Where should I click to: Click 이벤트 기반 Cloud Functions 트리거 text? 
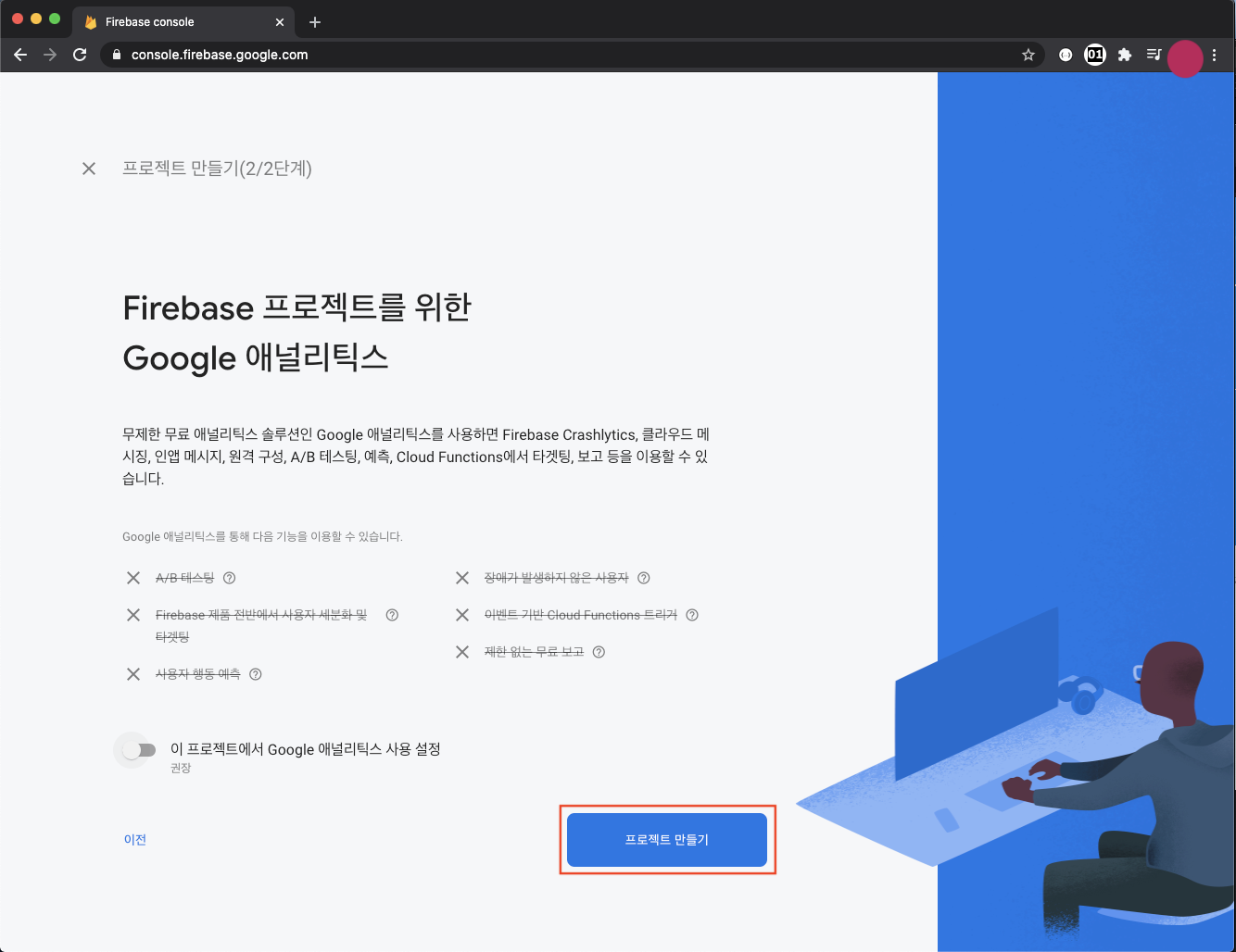click(x=581, y=615)
